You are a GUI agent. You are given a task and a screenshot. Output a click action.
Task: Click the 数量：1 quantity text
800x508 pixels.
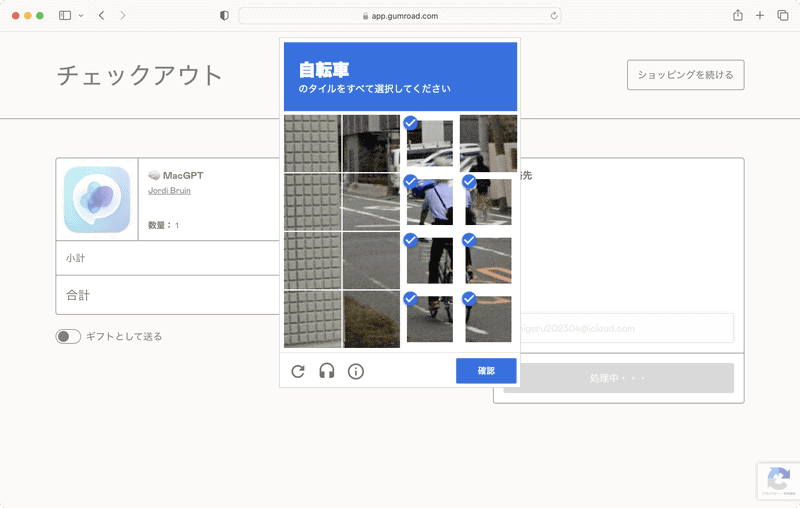coord(163,225)
